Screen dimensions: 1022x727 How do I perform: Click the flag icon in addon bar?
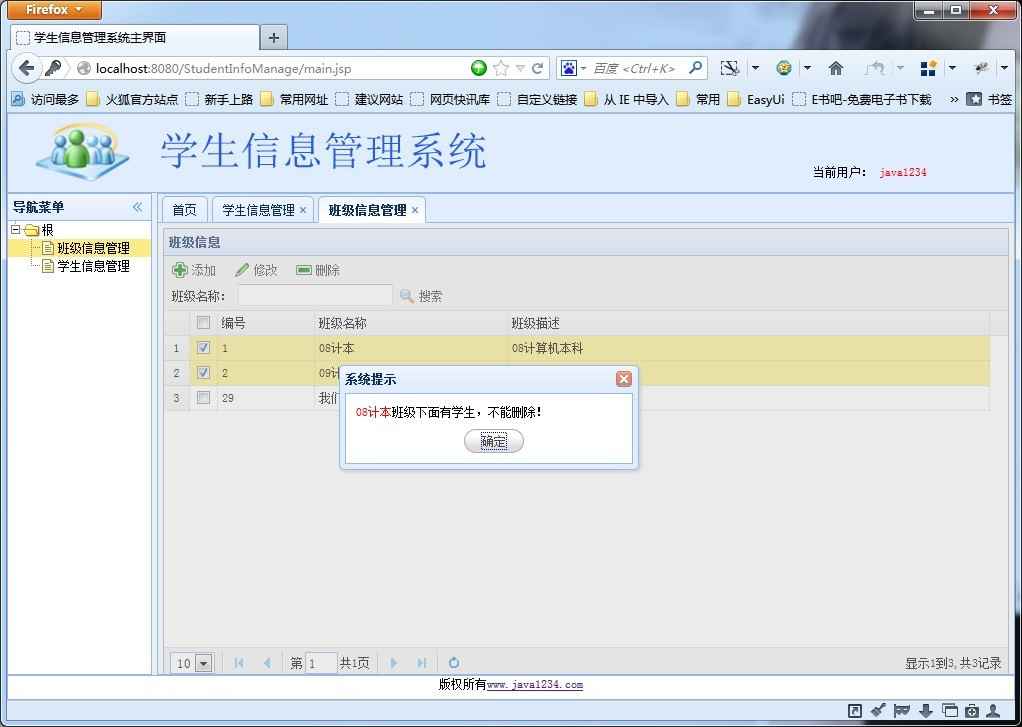pos(902,711)
